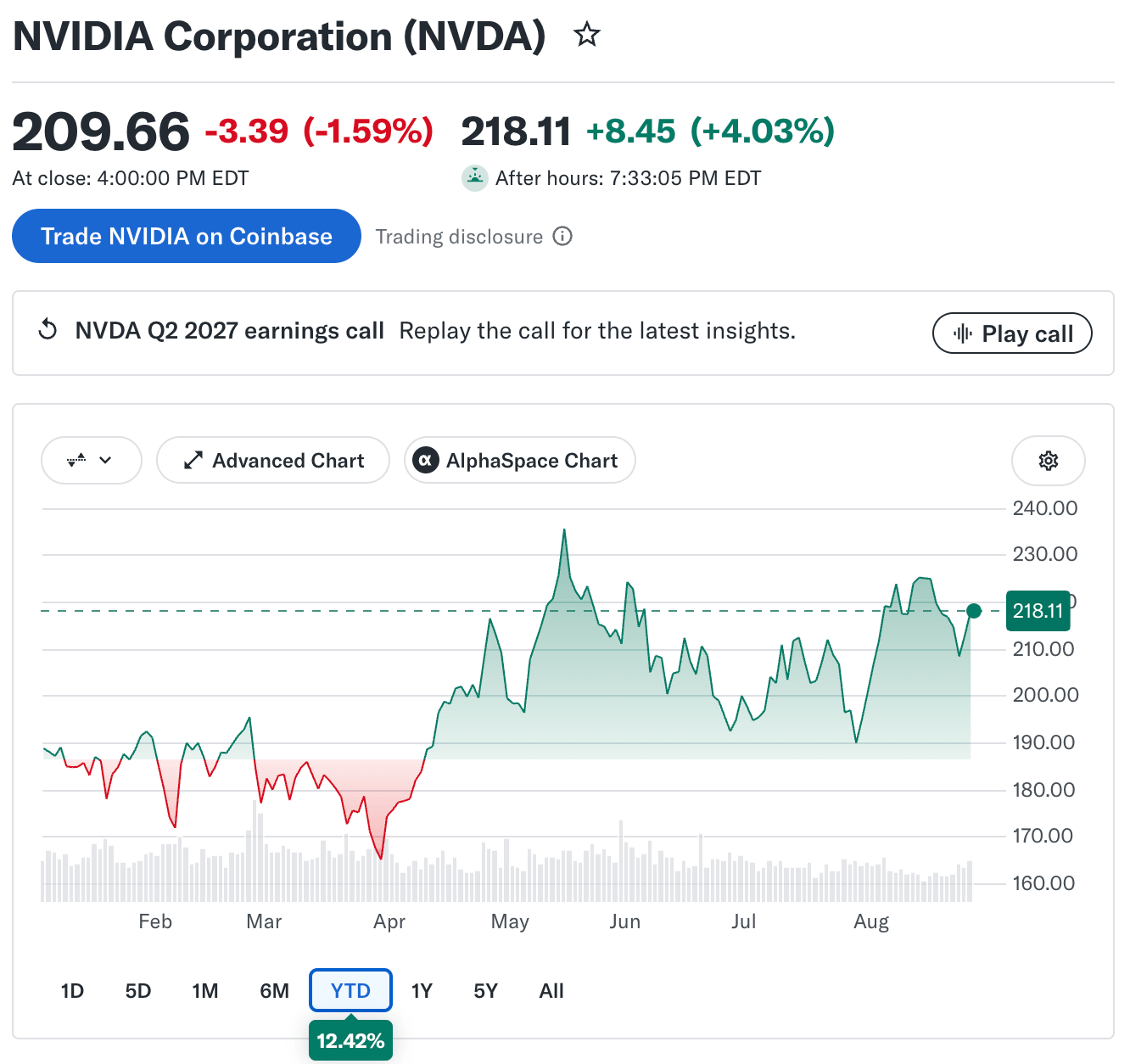Click 'After hours: 7:33:05 PM EDT' text
This screenshot has width=1130, height=1064.
coord(629,178)
